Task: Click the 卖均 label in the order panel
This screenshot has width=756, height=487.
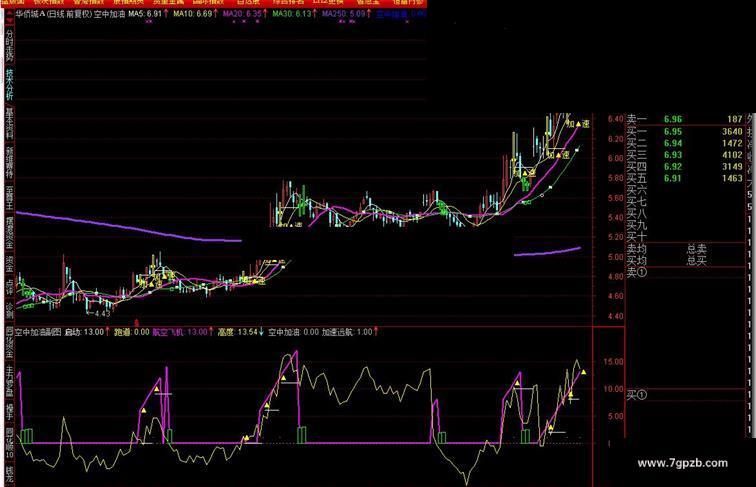Action: click(x=636, y=249)
